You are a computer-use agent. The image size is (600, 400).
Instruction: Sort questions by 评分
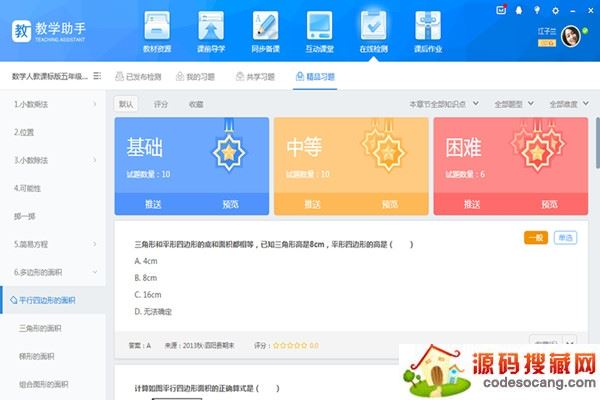(161, 104)
